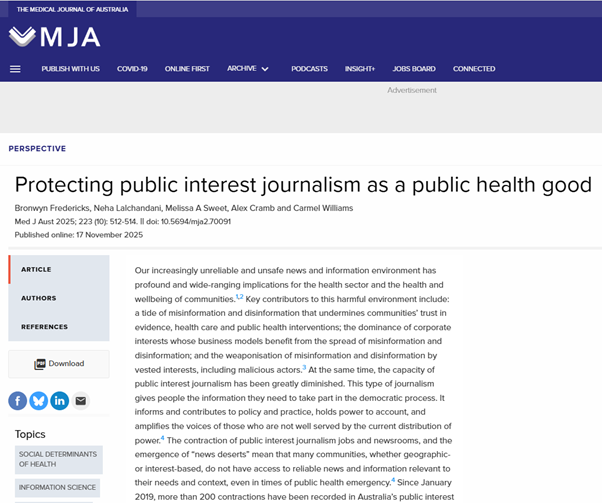Share article on LinkedIn
Screen dimensions: 602x503
tap(60, 401)
